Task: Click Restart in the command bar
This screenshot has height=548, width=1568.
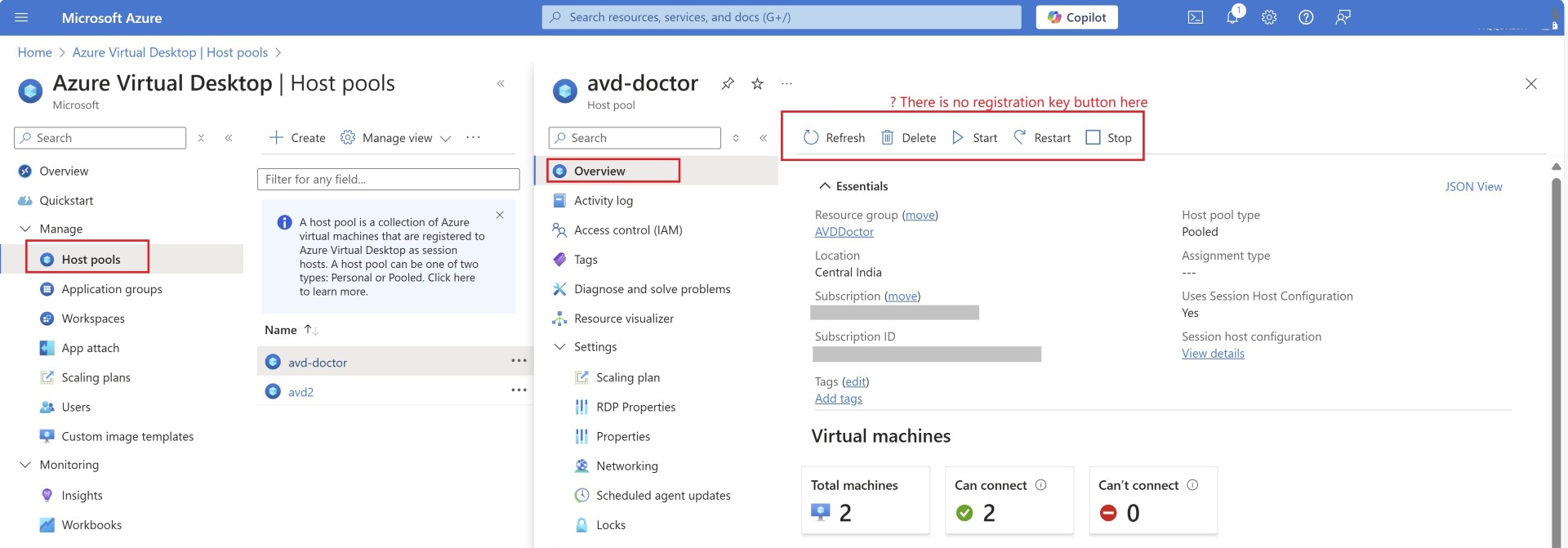Action: tap(1042, 138)
